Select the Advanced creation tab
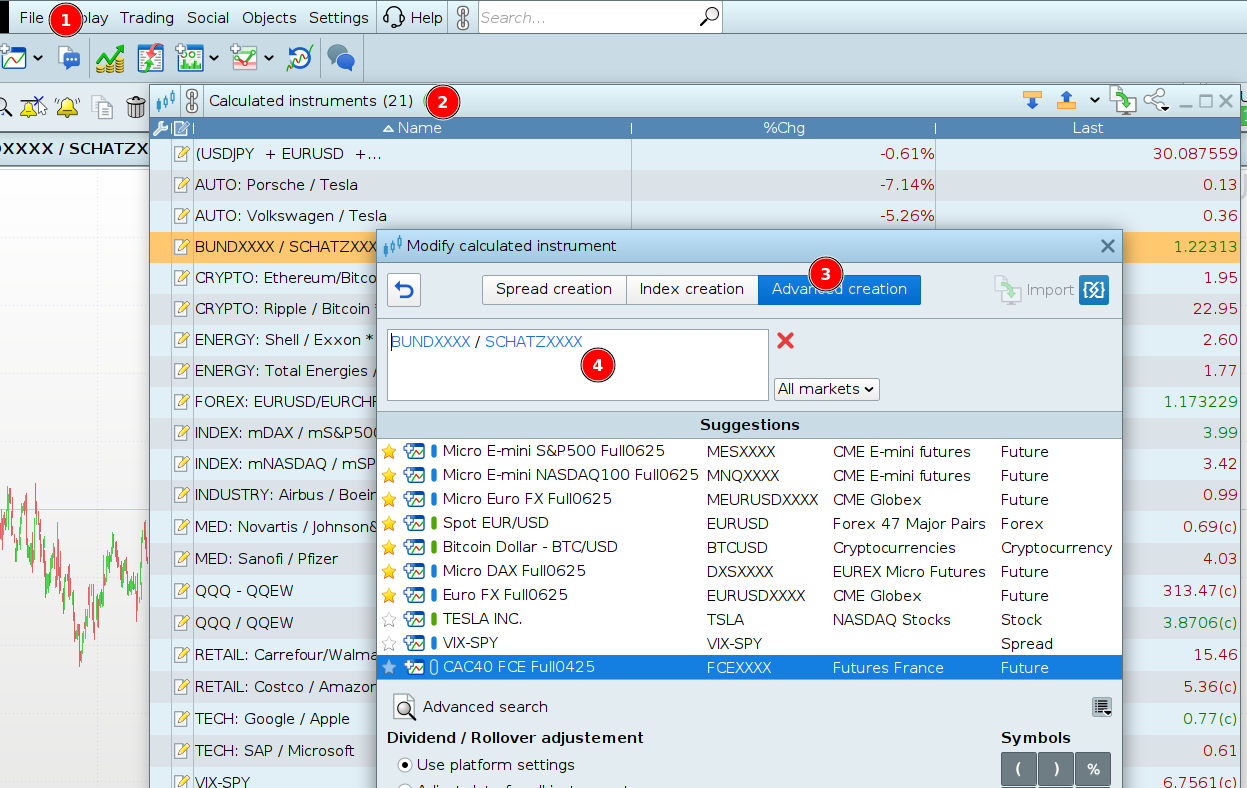The height and width of the screenshot is (788, 1247). coord(839,290)
